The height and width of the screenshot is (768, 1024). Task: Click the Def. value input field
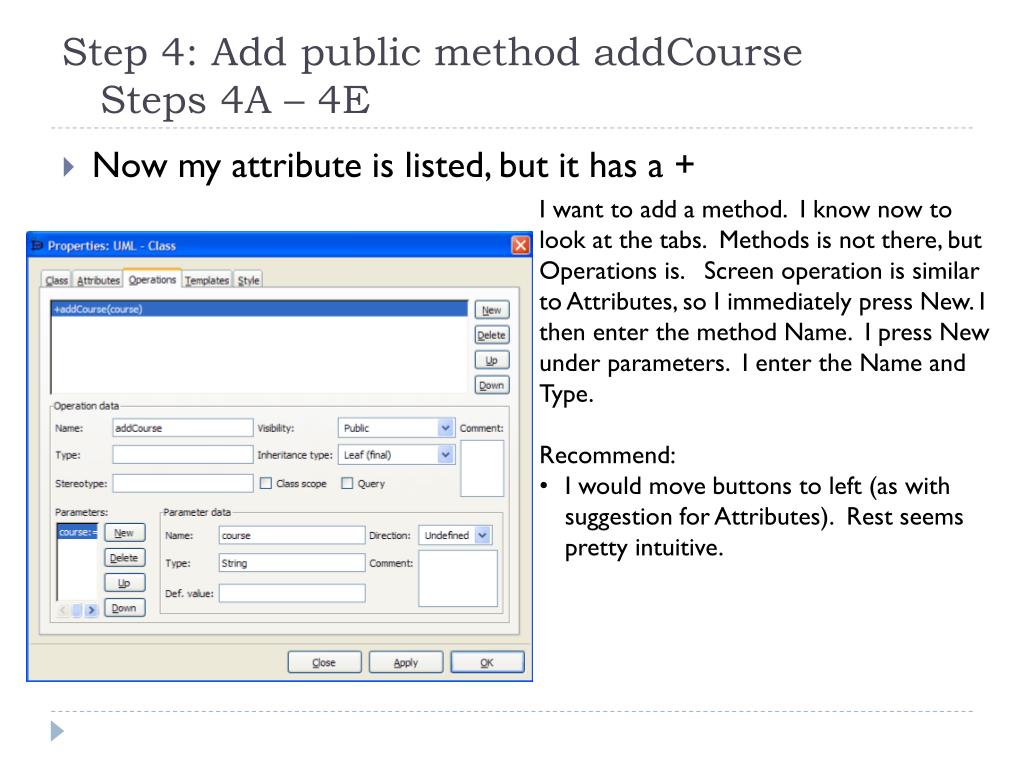292,593
